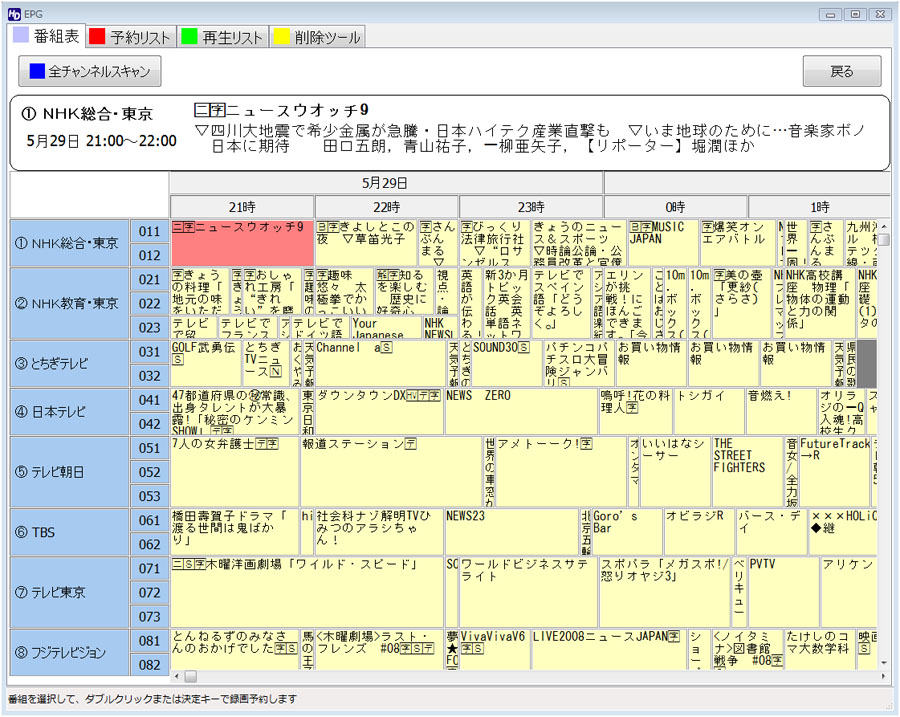Select the 7人の女弁護士 program
Viewport: 900px width, 717px height.
click(235, 472)
